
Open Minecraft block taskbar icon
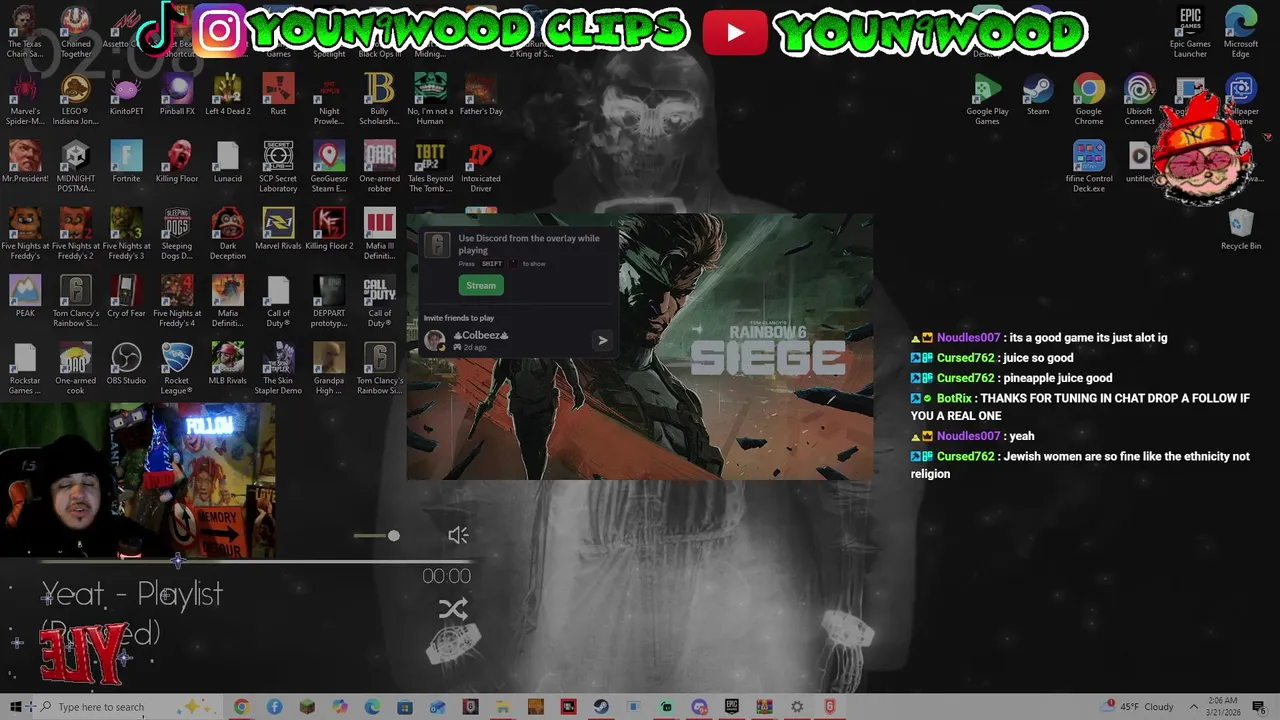click(x=307, y=707)
